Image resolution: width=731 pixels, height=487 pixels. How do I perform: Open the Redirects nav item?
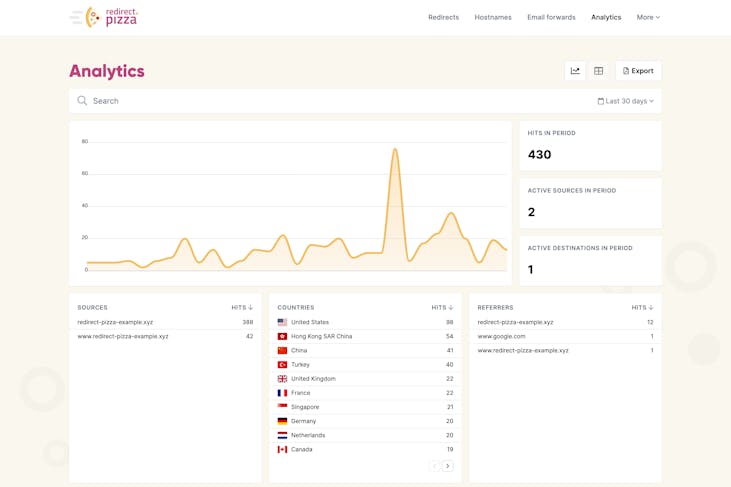point(443,17)
